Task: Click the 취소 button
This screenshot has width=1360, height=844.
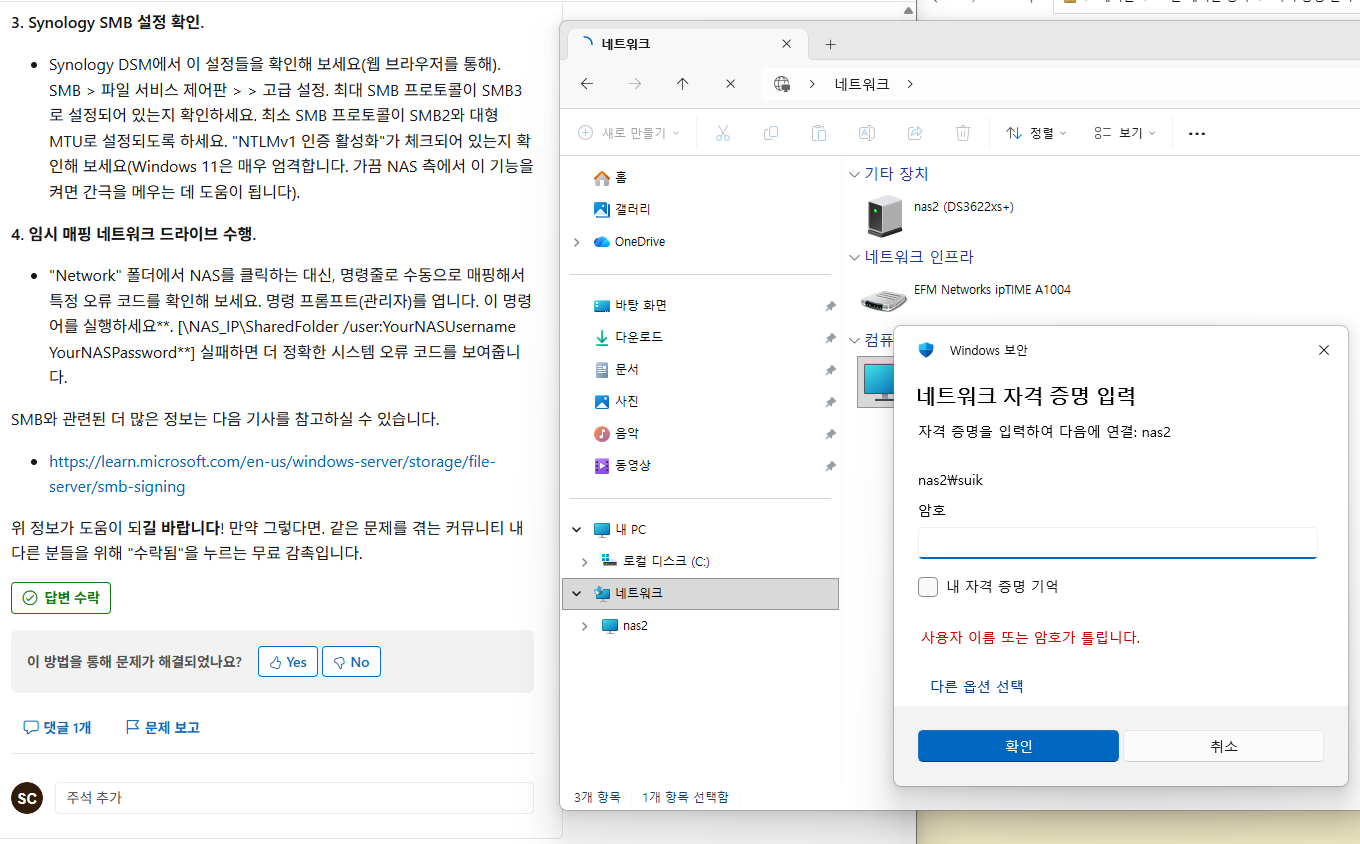Action: [x=1223, y=746]
